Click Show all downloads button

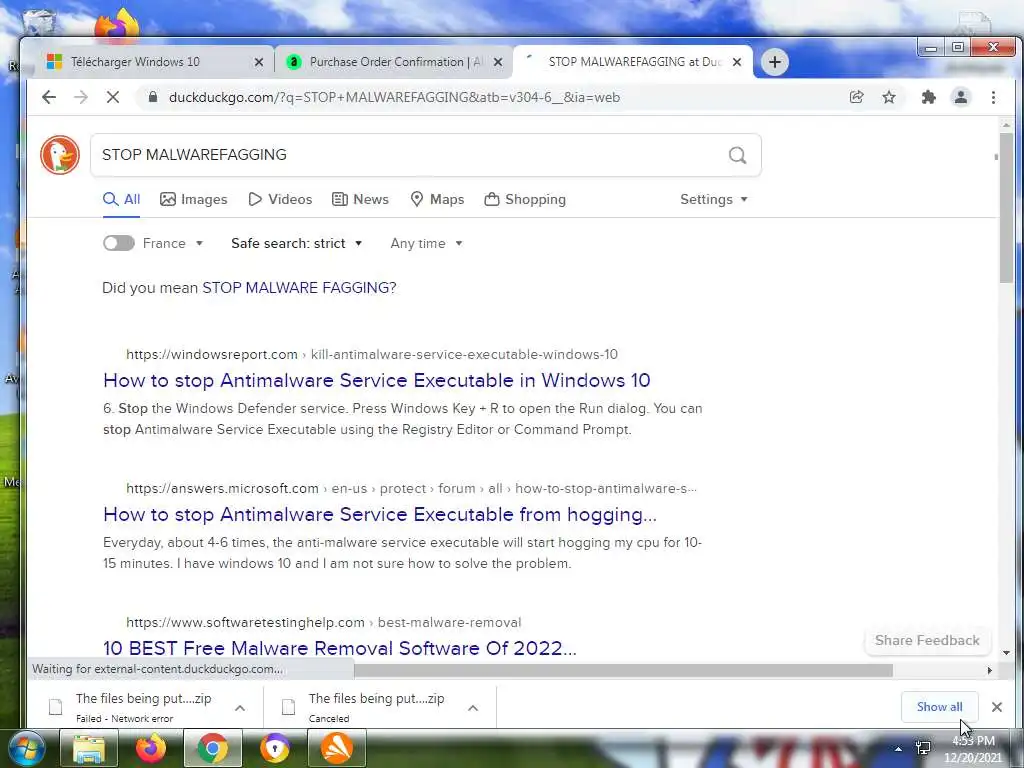pyautogui.click(x=939, y=707)
